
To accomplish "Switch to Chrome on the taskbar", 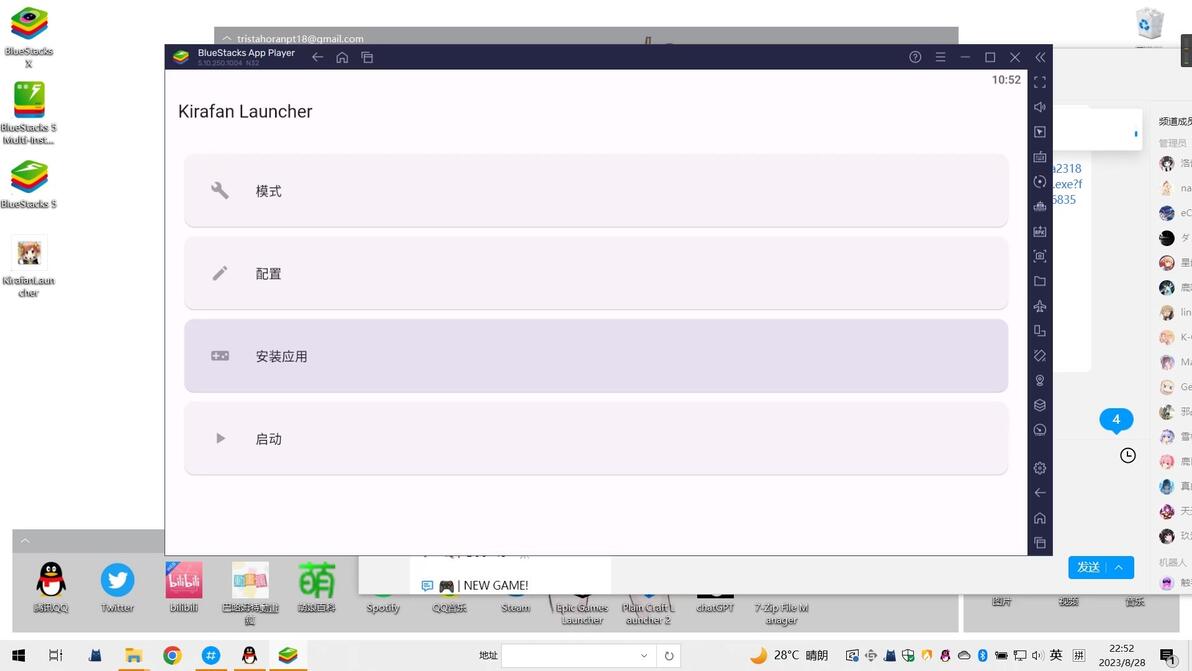I will (173, 655).
